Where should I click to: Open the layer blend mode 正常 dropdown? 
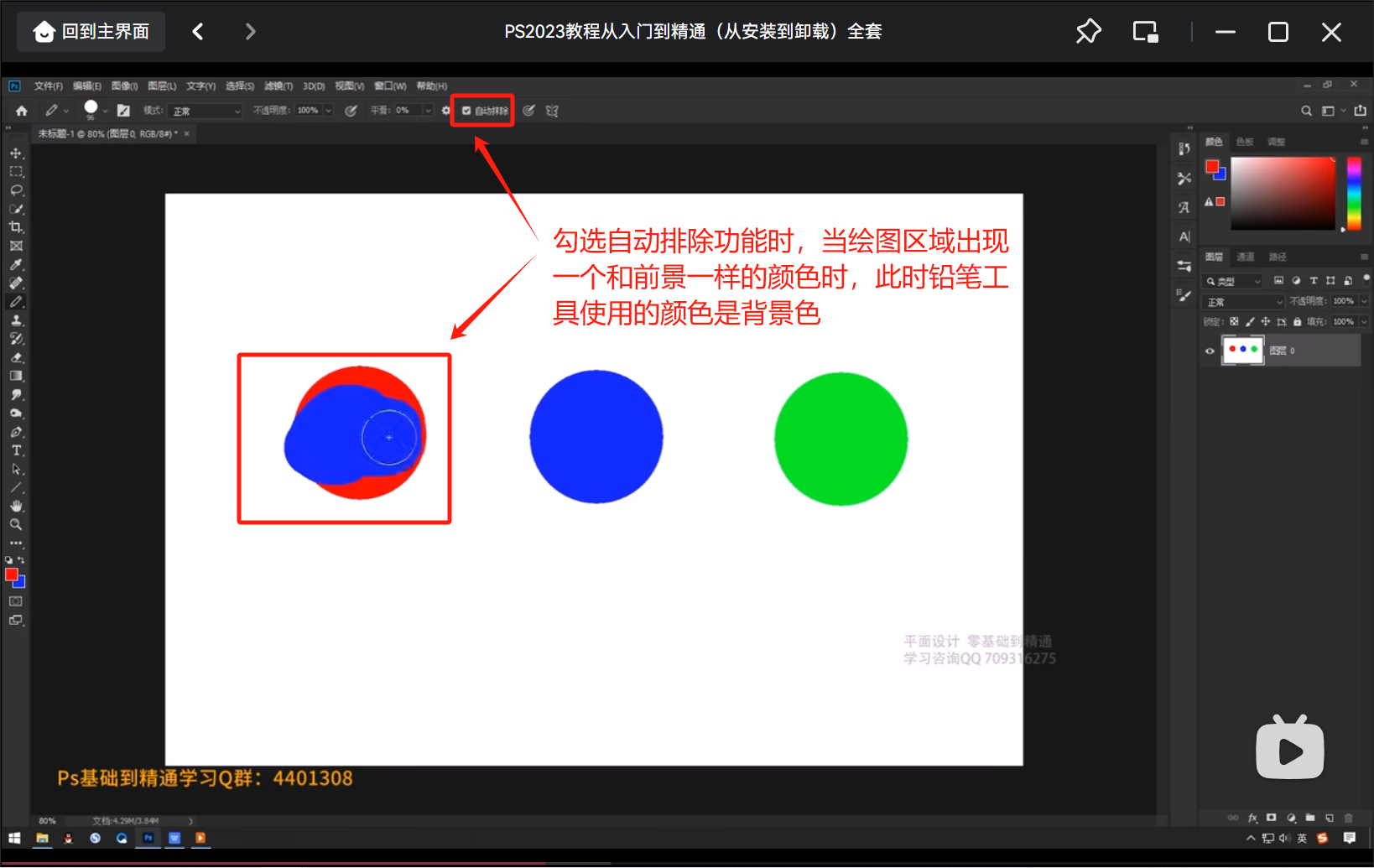click(x=1244, y=302)
